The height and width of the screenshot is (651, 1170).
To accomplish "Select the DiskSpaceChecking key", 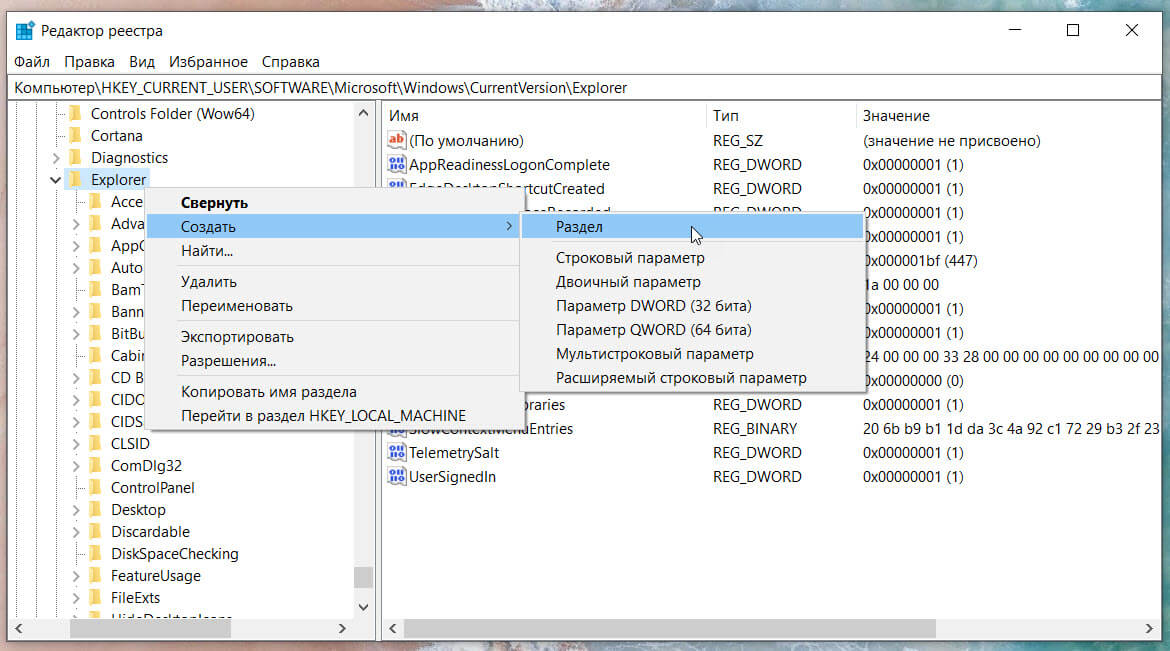I will 175,553.
